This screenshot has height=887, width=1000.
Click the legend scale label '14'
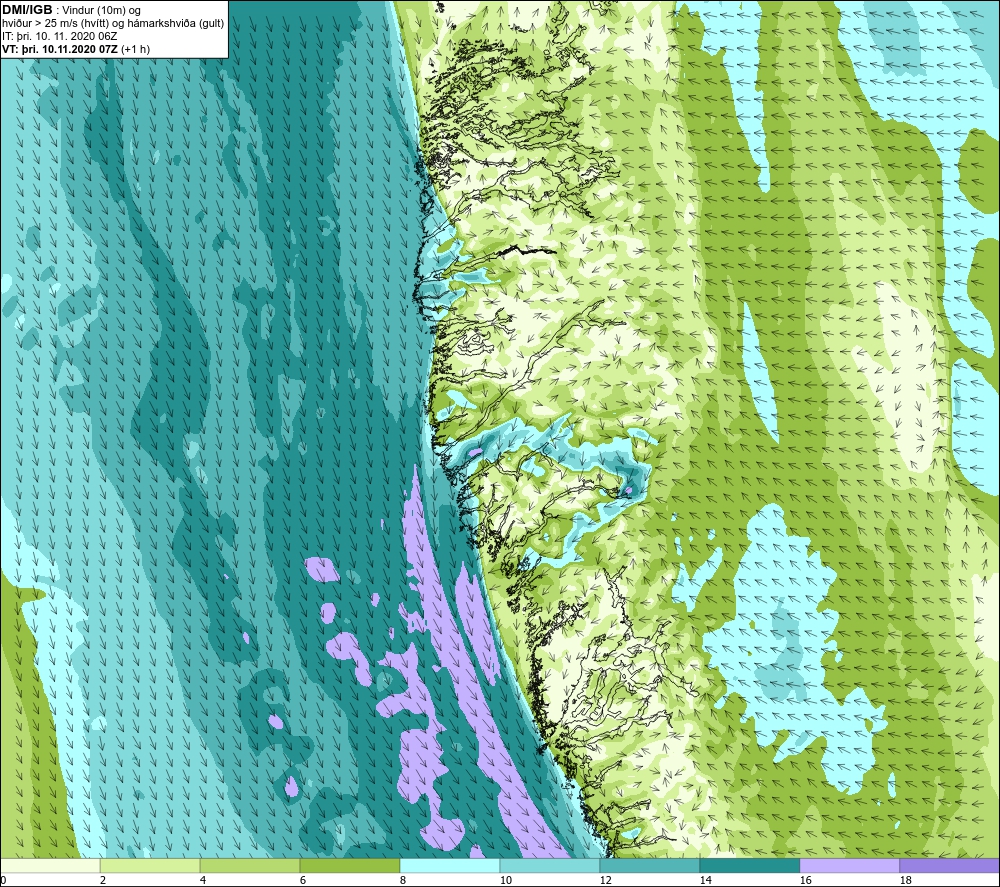705,881
